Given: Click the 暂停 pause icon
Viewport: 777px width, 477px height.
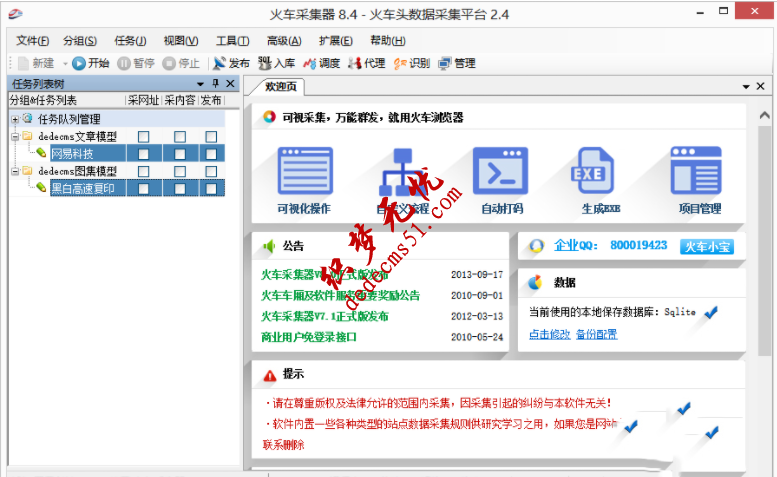Looking at the screenshot, I should click(x=124, y=63).
